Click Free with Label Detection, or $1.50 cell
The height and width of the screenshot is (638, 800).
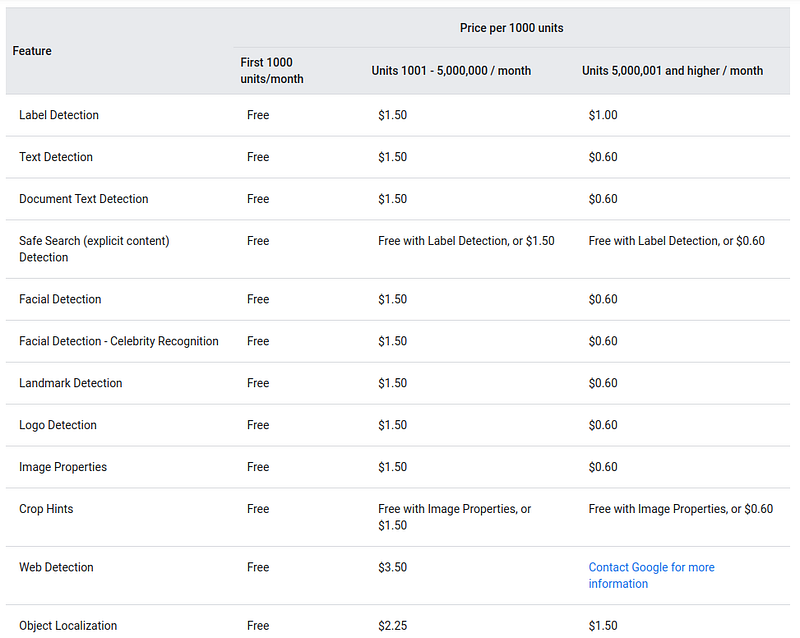[466, 241]
